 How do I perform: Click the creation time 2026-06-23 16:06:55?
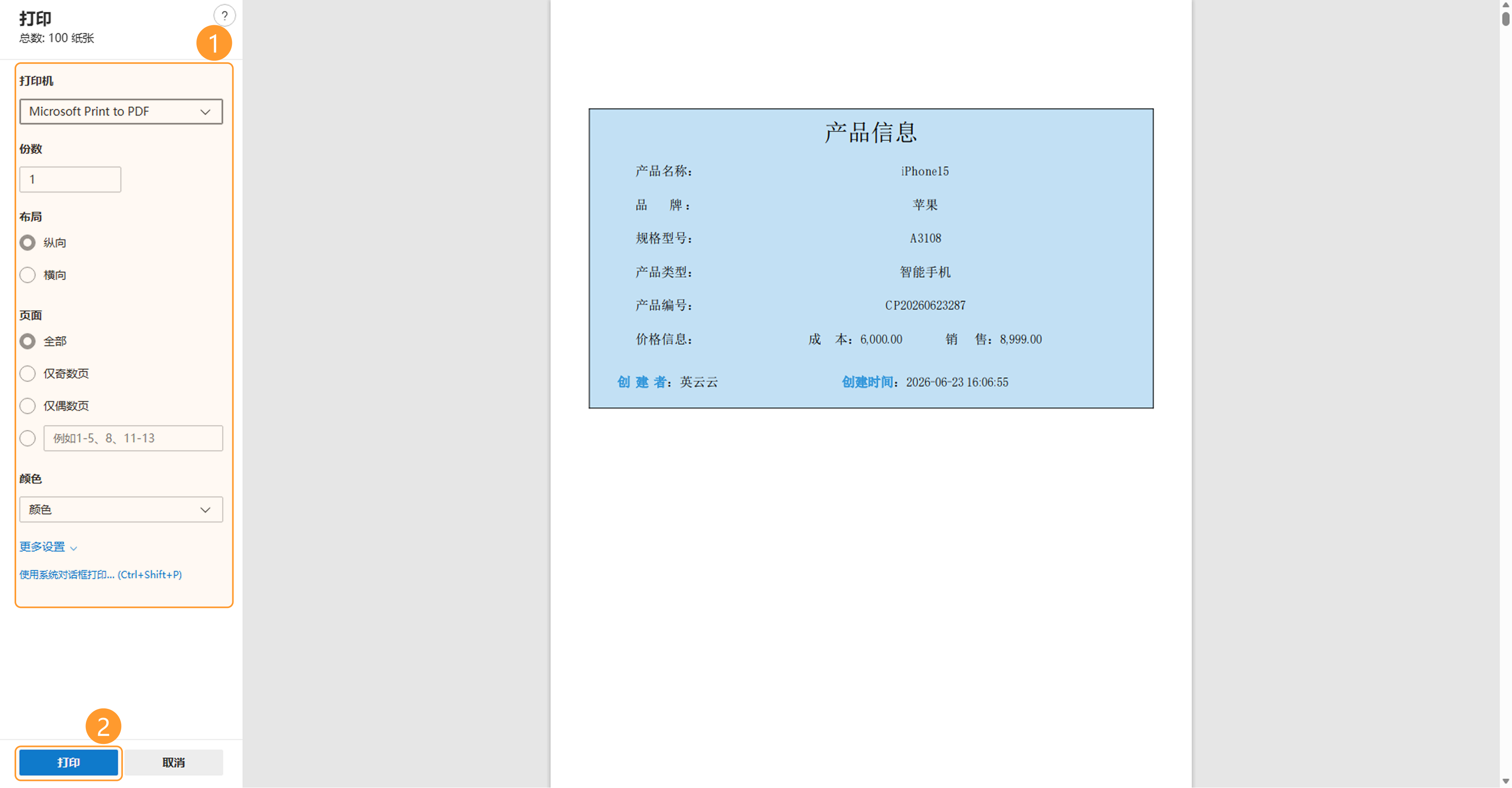pos(957,382)
